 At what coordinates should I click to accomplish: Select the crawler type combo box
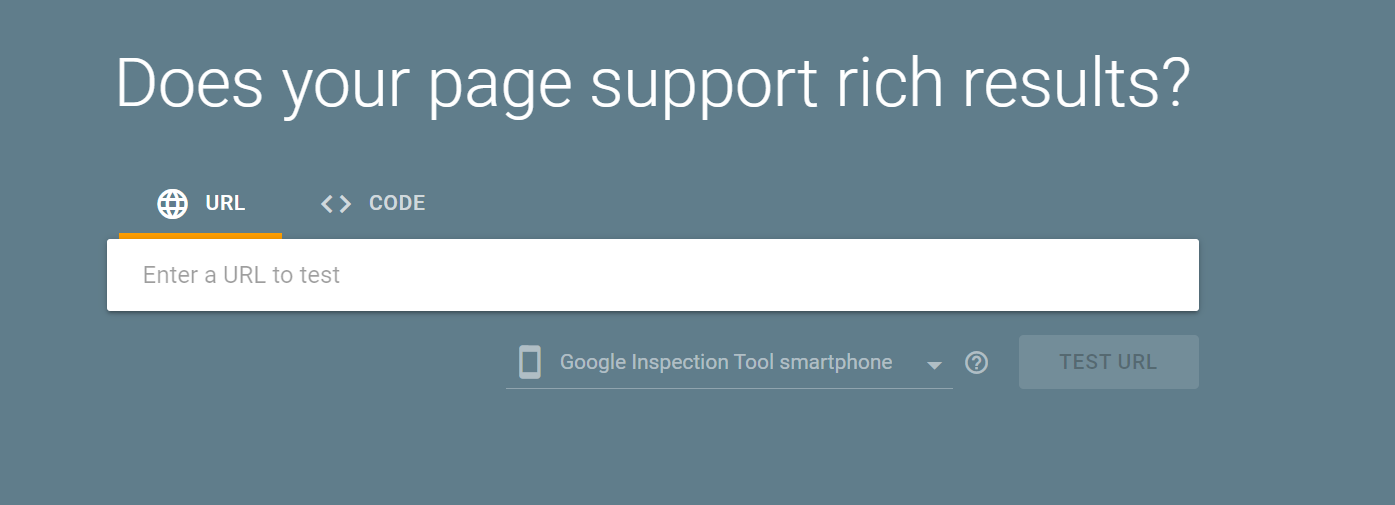coord(729,362)
